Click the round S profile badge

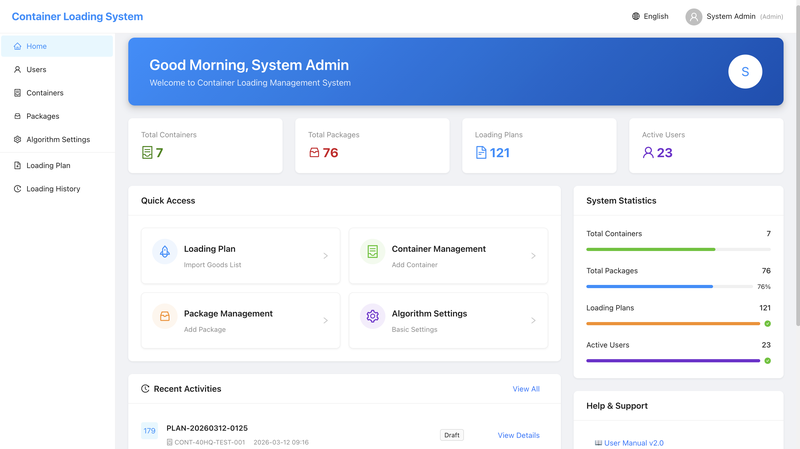(x=745, y=71)
